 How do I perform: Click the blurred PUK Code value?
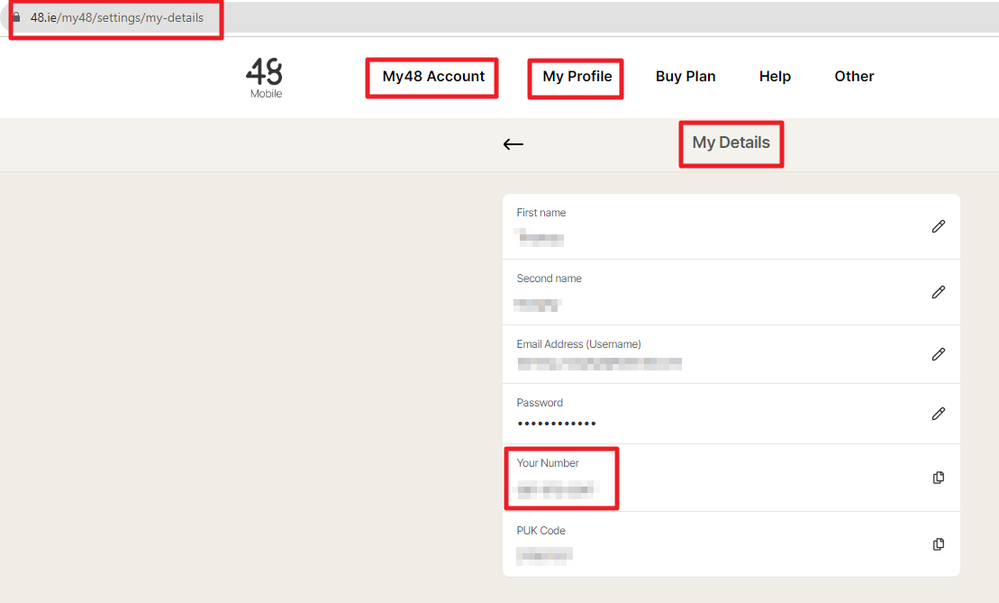point(545,555)
